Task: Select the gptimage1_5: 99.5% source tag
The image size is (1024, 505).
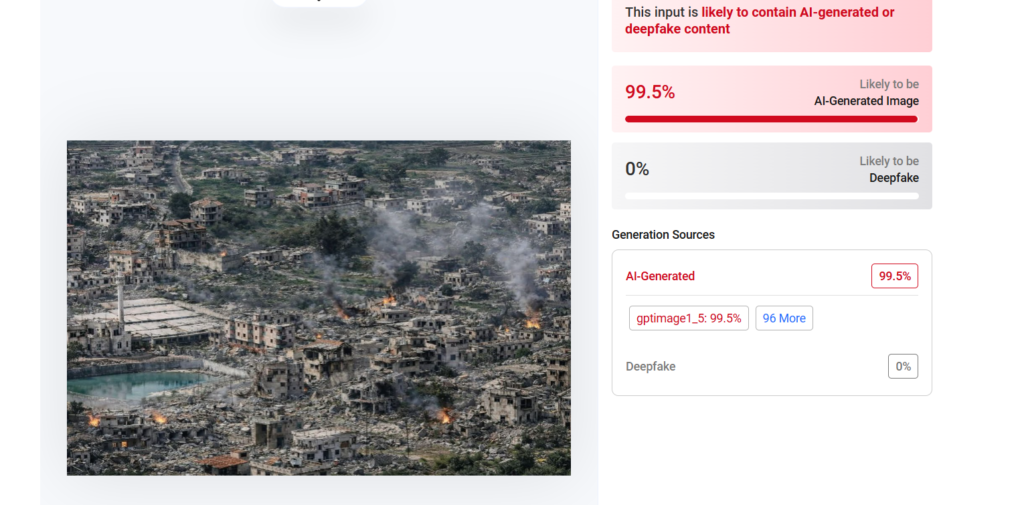Action: click(689, 318)
